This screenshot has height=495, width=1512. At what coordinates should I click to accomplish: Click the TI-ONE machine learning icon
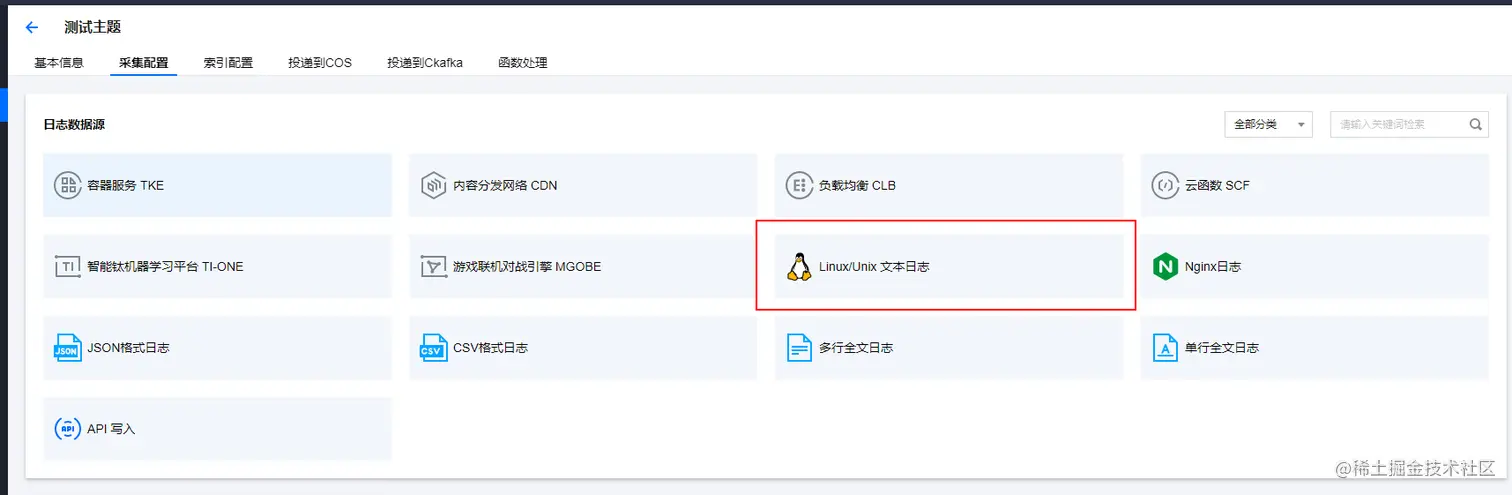67,267
